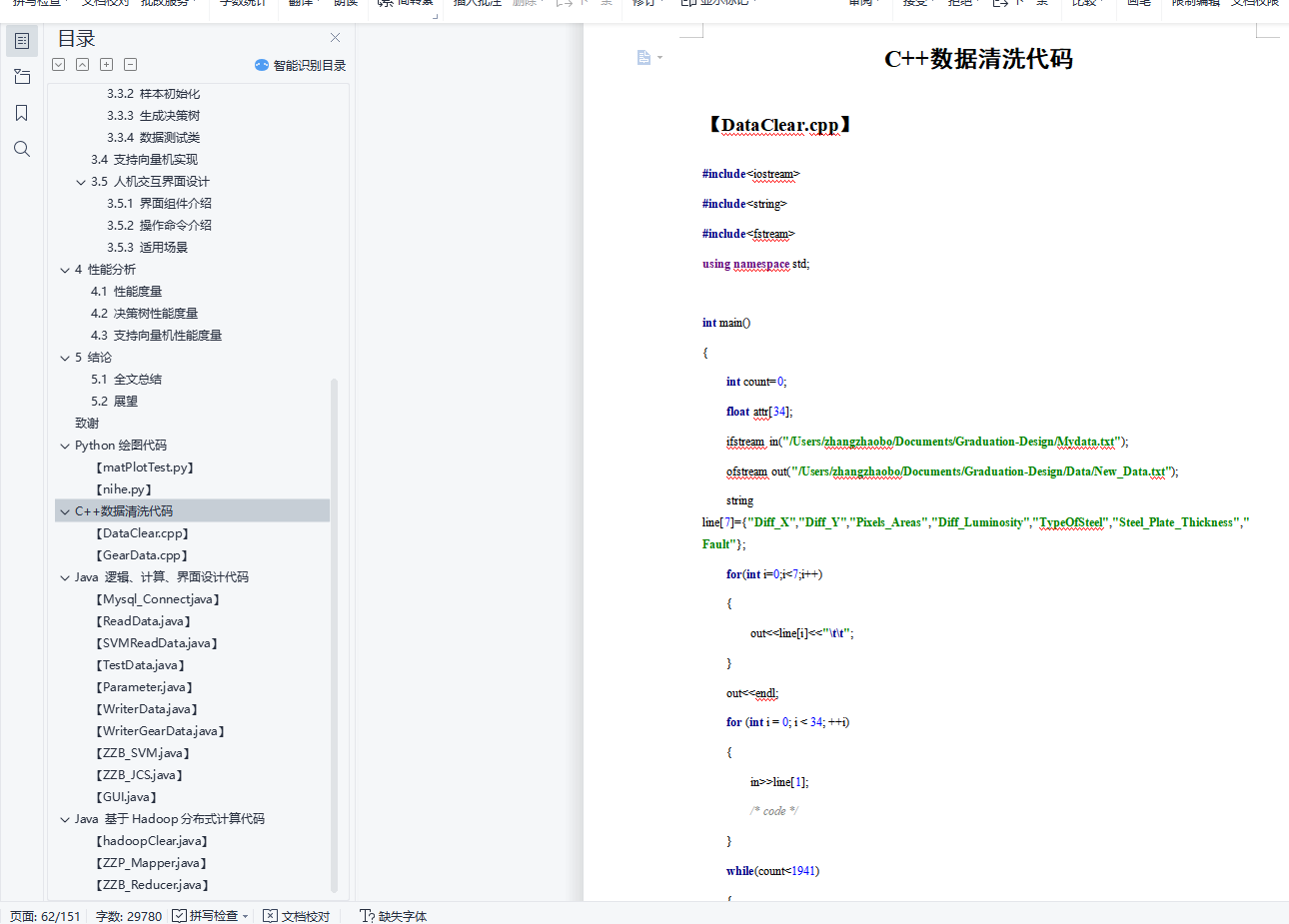Open the chapter navigation sidebar icon
1289x924 pixels.
22,77
